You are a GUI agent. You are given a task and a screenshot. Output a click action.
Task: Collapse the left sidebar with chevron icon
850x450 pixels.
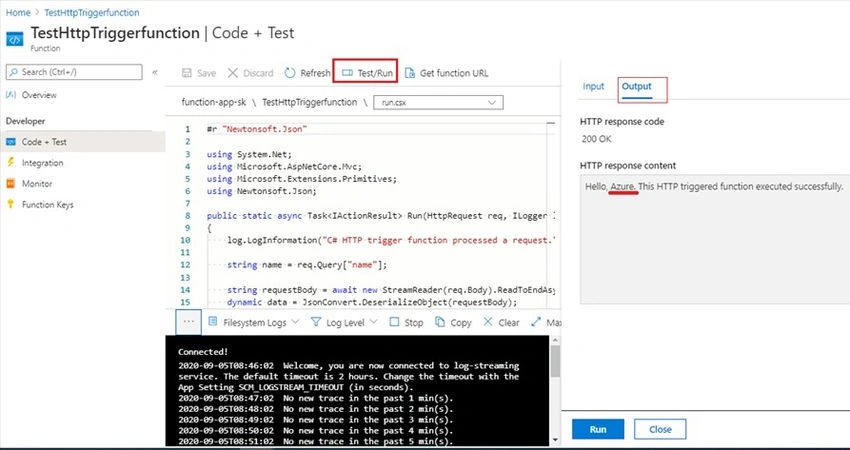(155, 72)
